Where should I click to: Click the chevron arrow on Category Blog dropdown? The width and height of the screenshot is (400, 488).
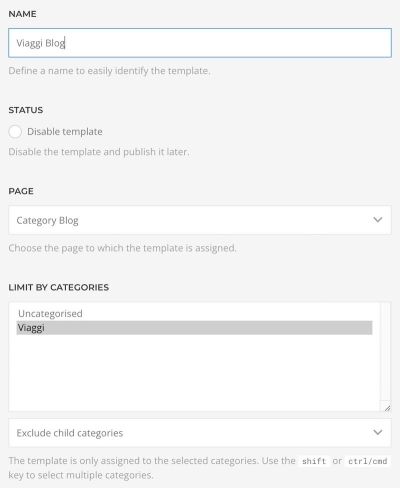[378, 220]
